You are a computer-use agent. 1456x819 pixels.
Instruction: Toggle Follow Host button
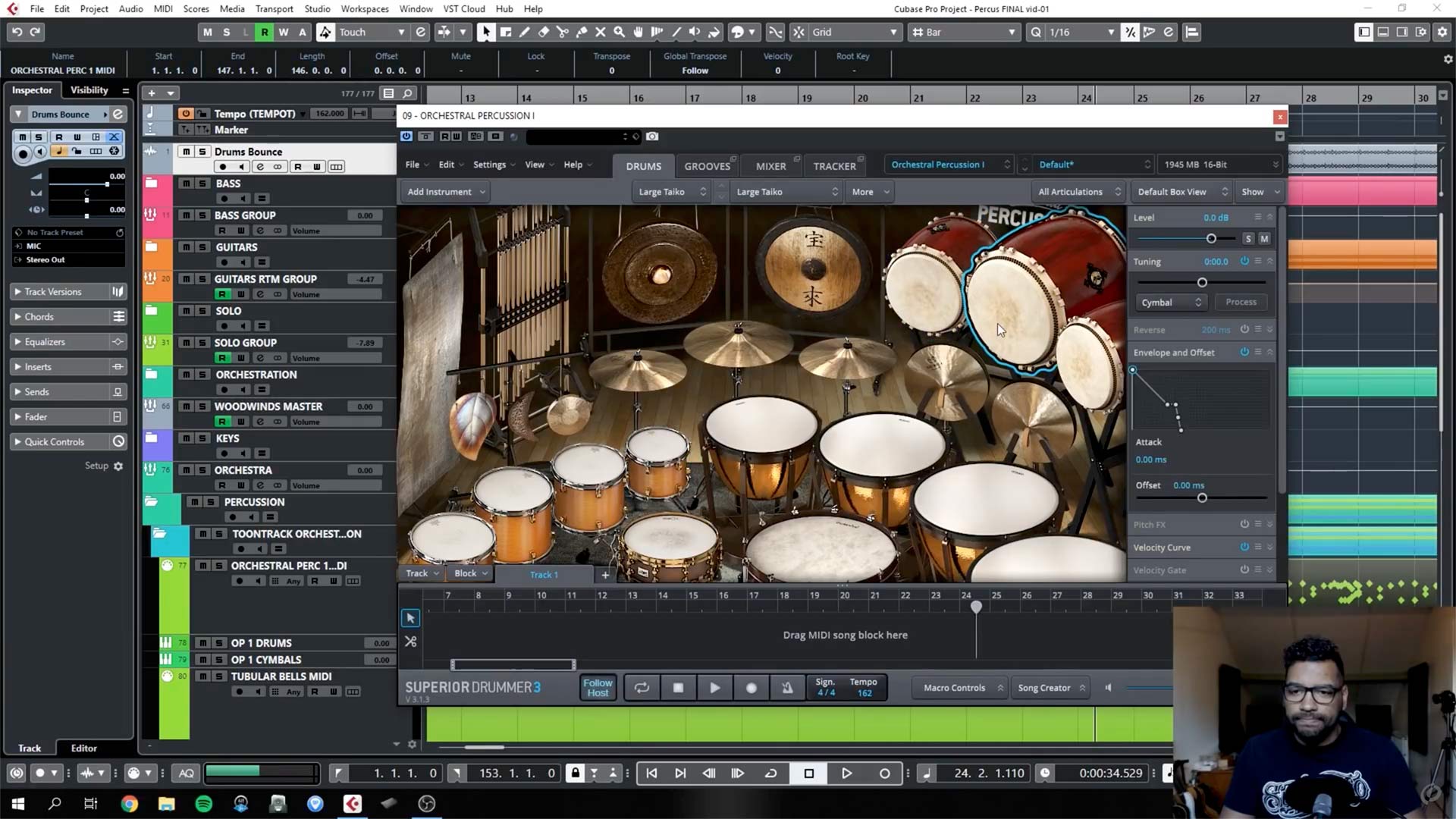[598, 688]
